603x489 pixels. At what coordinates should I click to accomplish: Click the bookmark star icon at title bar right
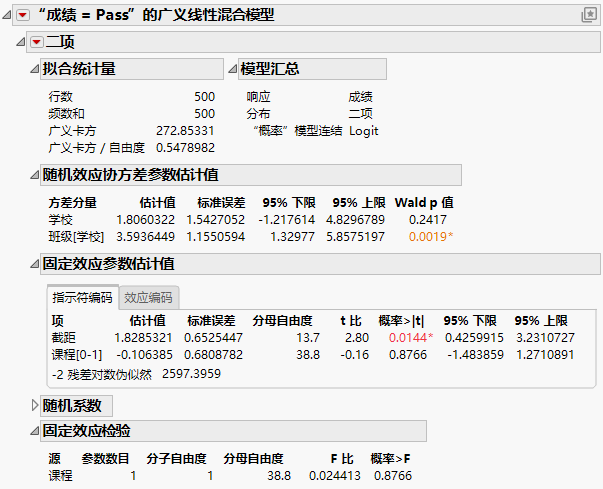(589, 15)
